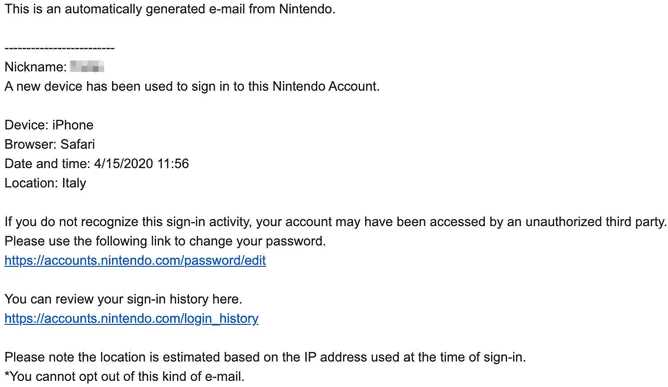
Task: Click the 'Nintendo Account' phrase
Action: (x=326, y=87)
